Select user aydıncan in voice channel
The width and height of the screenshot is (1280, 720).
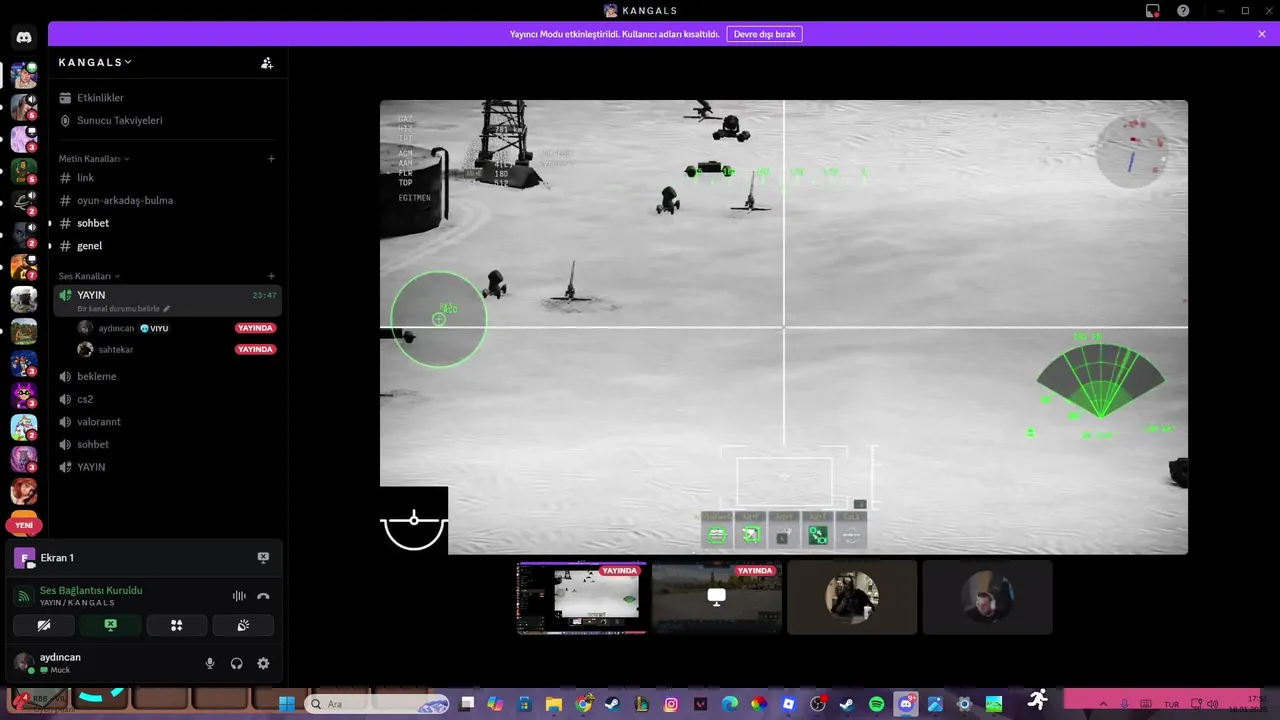point(116,328)
